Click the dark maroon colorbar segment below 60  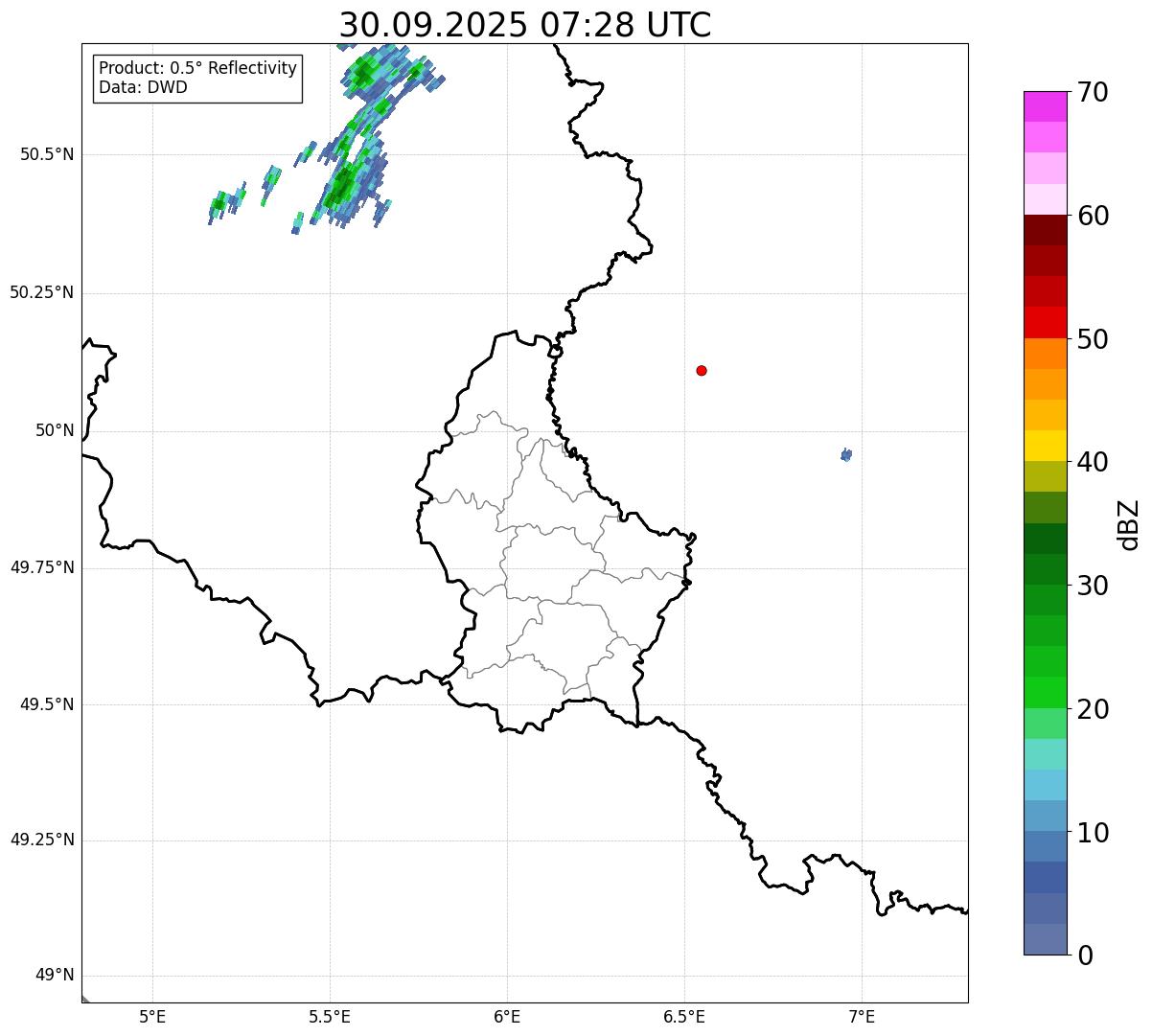[1045, 230]
